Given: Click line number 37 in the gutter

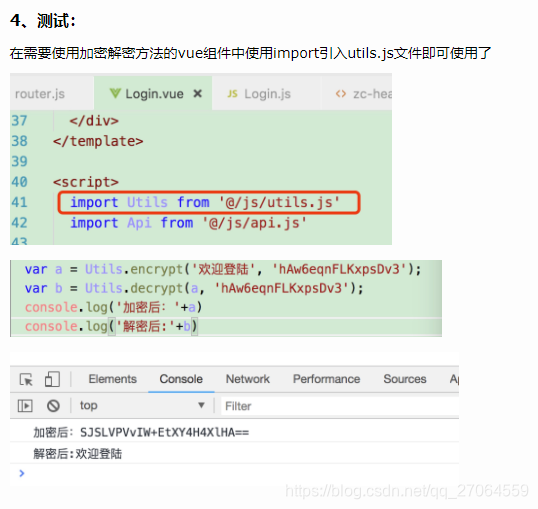Looking at the screenshot, I should pyautogui.click(x=19, y=121).
